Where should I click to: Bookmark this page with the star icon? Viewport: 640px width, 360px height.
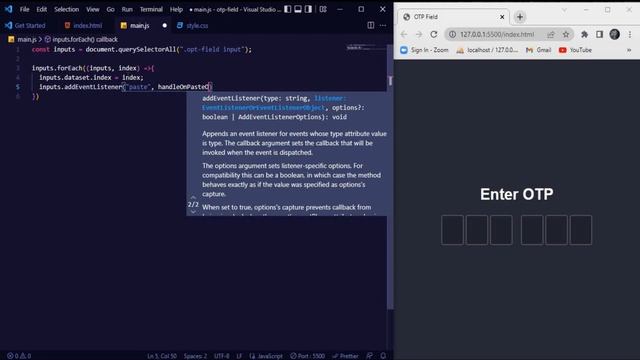(x=566, y=34)
